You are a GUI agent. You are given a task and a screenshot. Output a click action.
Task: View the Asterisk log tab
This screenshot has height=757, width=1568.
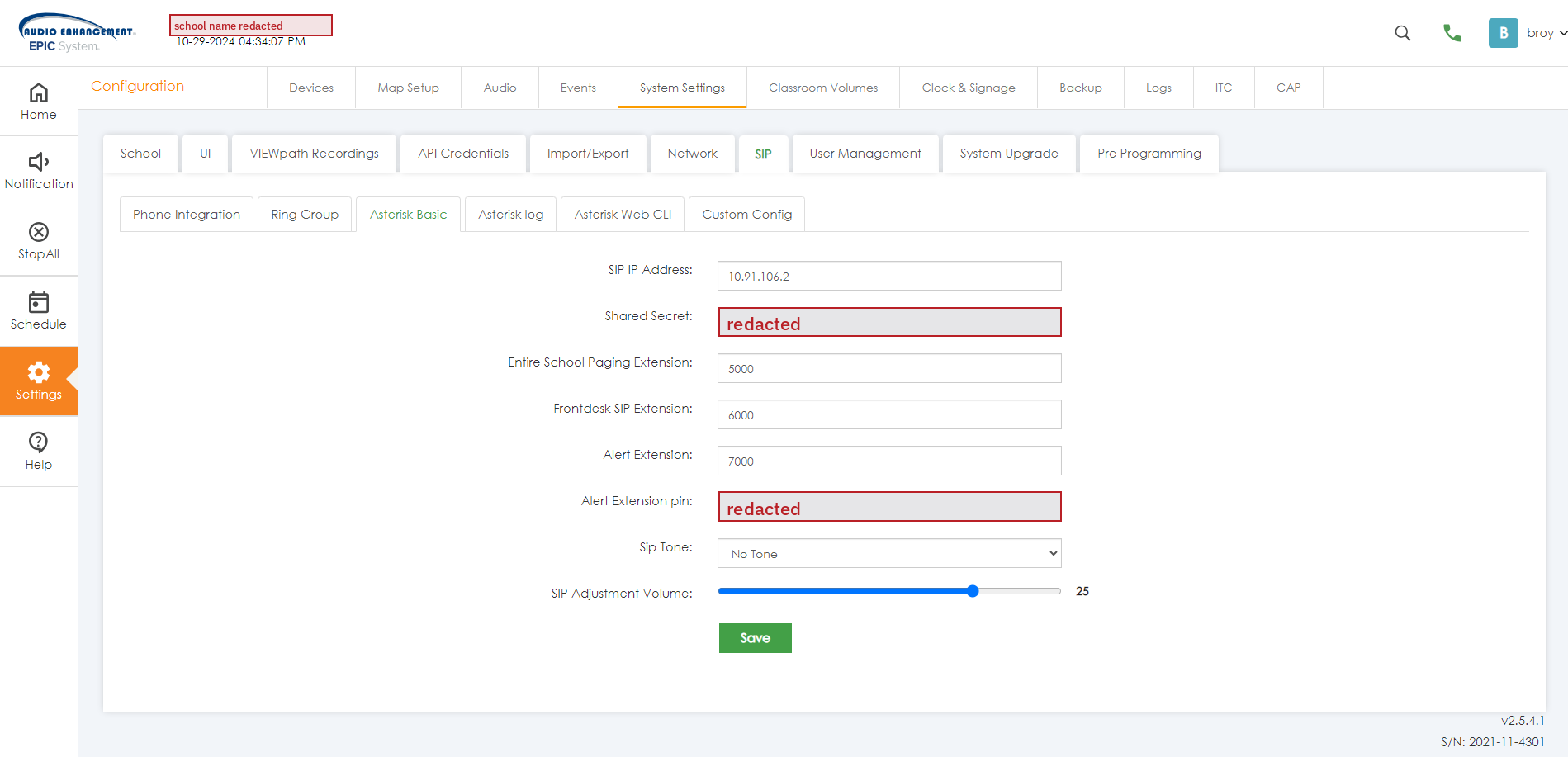(511, 215)
